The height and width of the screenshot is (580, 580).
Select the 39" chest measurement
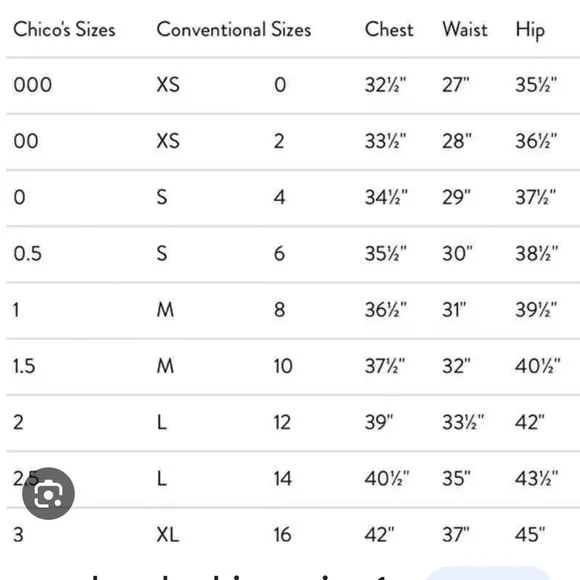pos(379,422)
